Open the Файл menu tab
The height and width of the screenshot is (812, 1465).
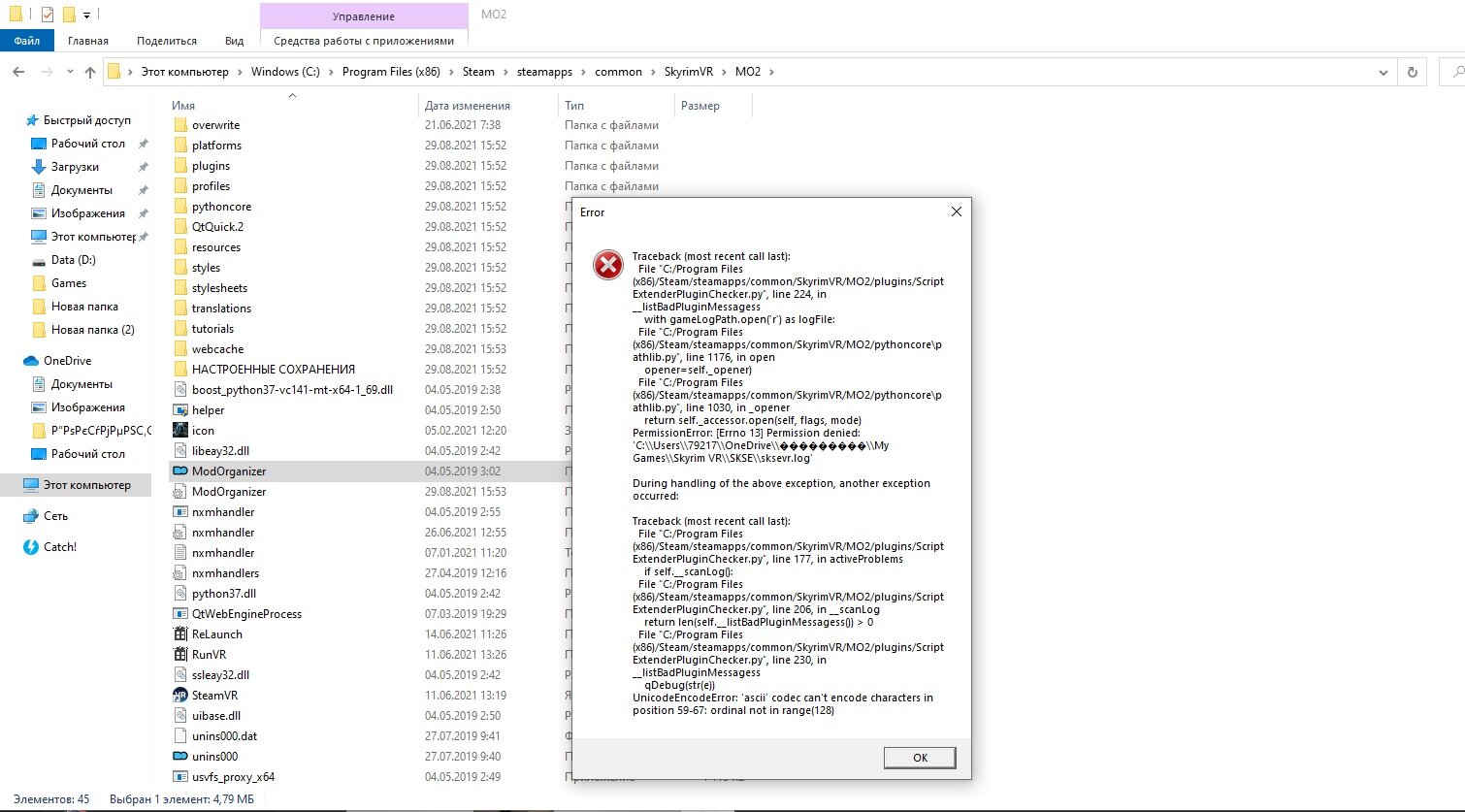click(x=26, y=41)
